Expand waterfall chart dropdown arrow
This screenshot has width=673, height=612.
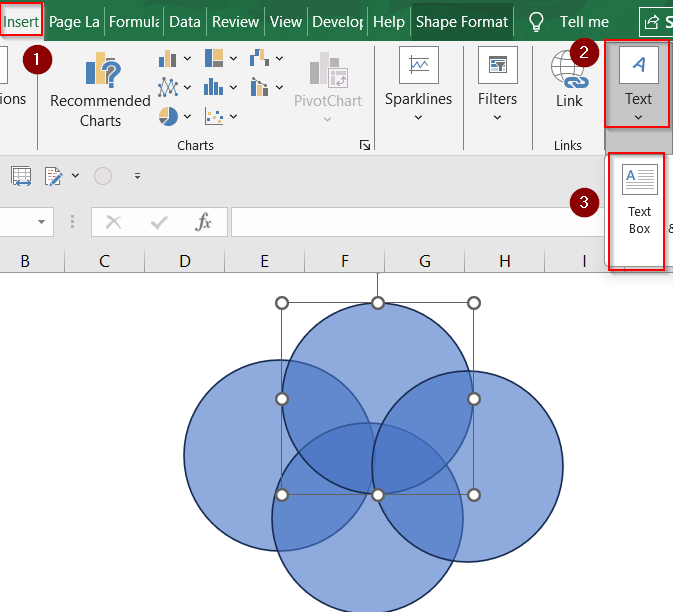click(x=279, y=58)
